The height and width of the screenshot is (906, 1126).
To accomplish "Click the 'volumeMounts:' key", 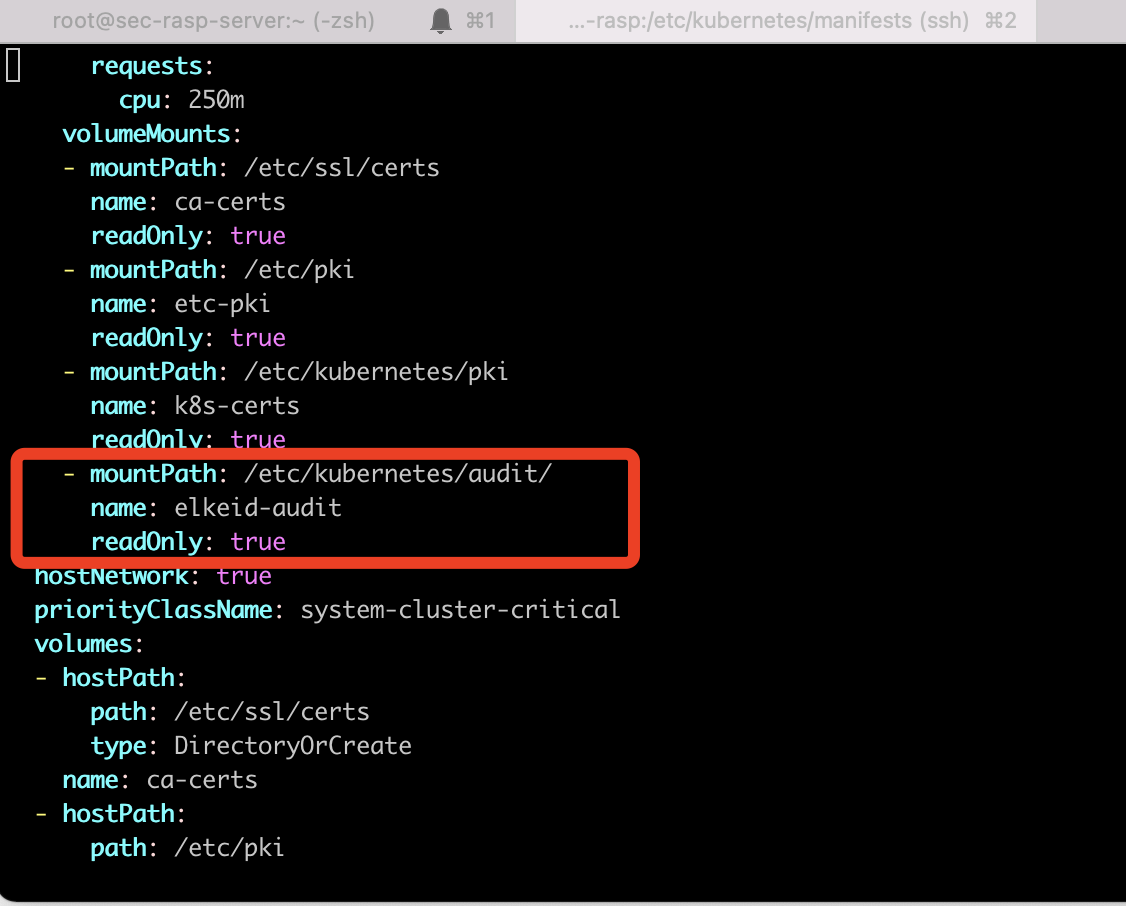I will click(152, 134).
